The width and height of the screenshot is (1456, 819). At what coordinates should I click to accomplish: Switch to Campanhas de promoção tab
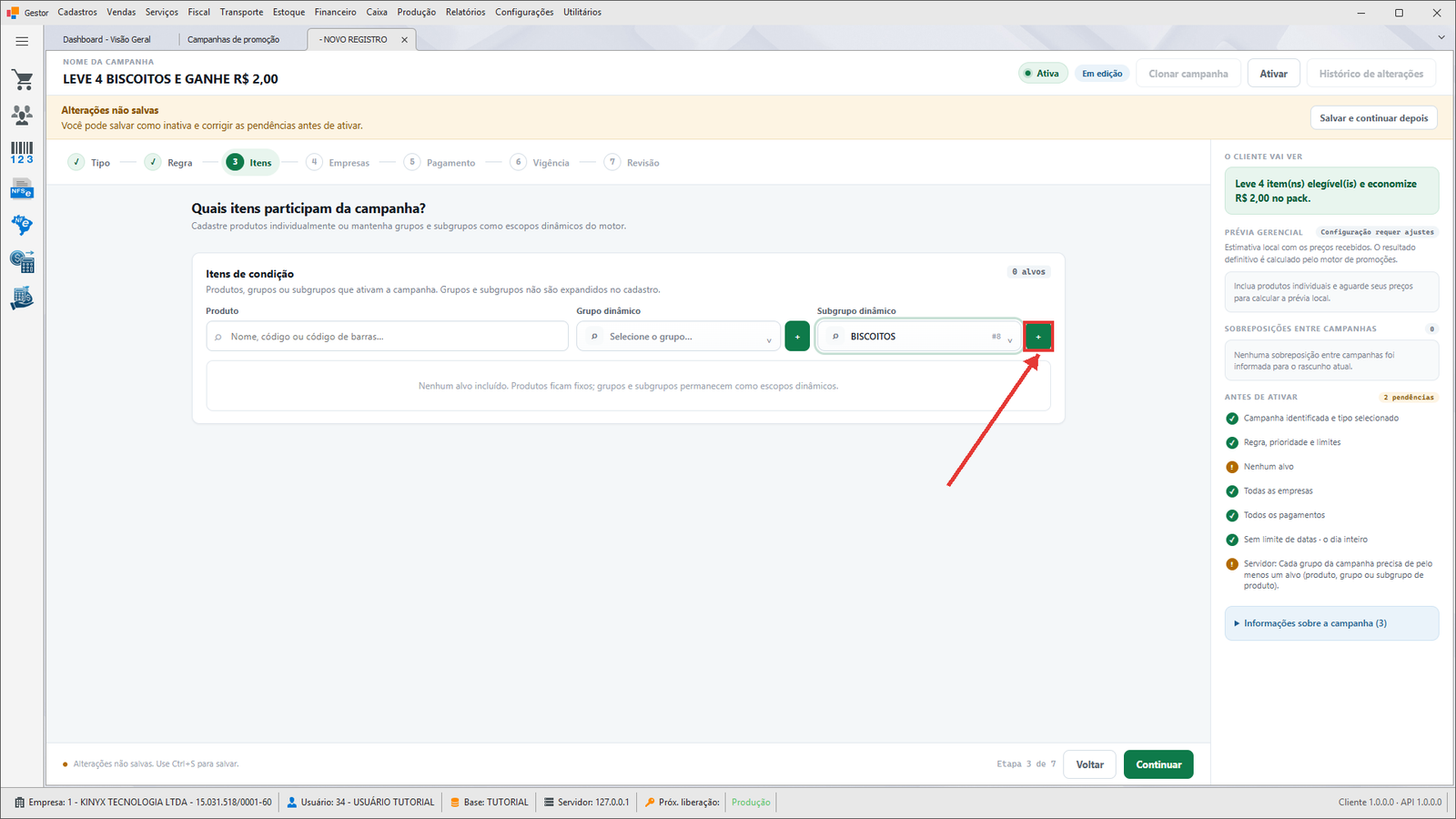[234, 39]
